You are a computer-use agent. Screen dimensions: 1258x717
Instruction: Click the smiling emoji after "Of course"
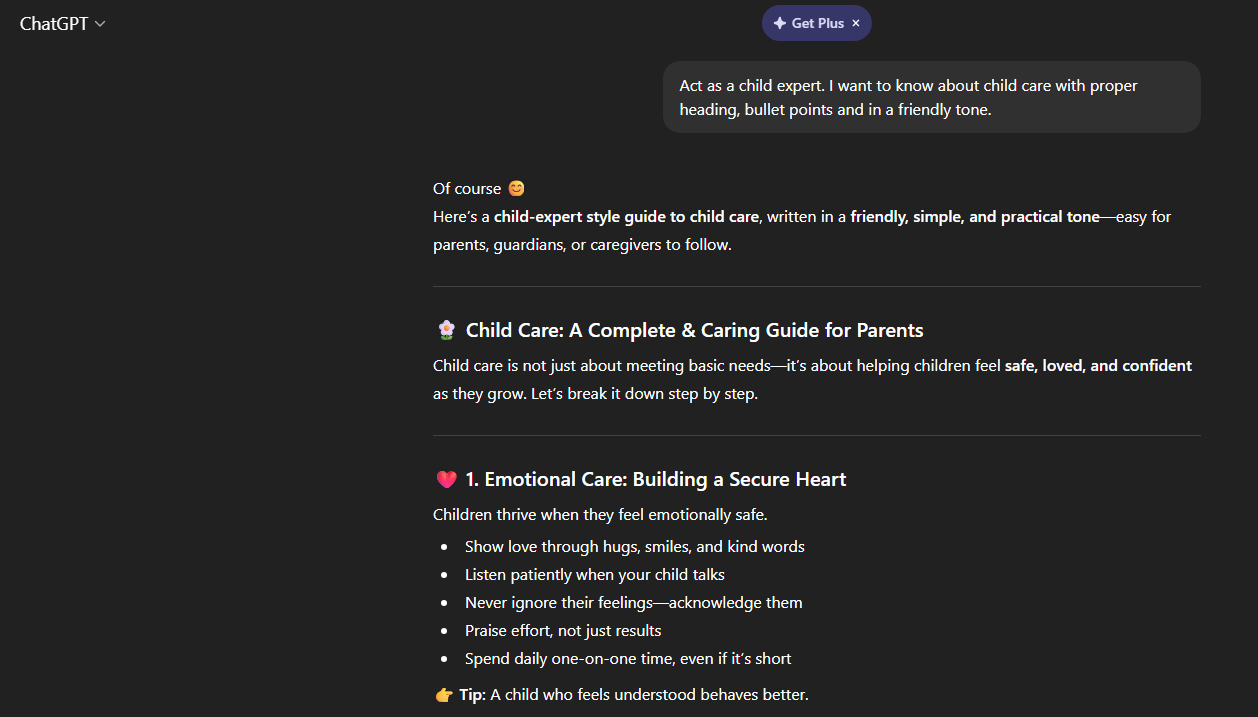[x=515, y=187]
